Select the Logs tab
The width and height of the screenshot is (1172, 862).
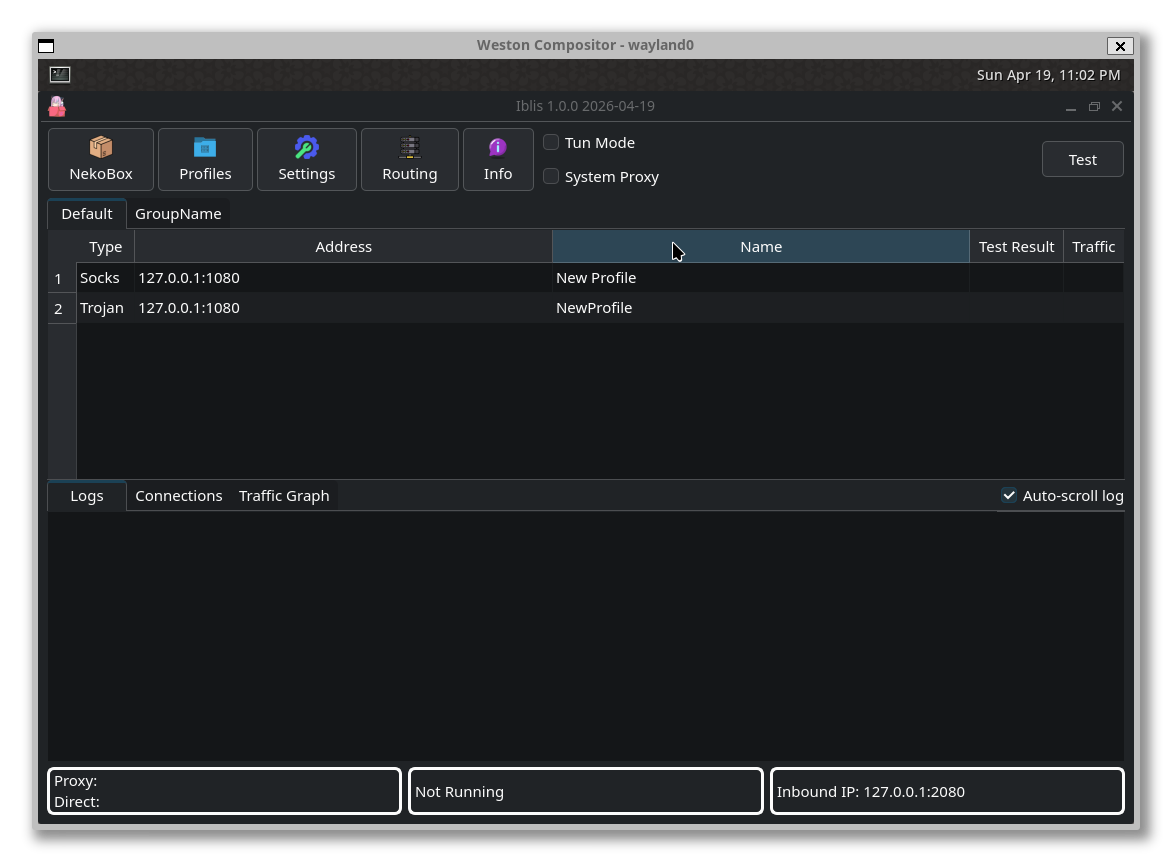point(87,496)
